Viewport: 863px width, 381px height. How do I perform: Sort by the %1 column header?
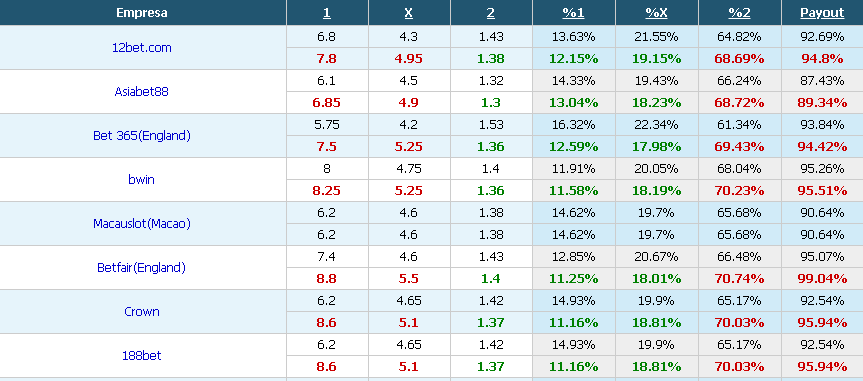[x=573, y=13]
